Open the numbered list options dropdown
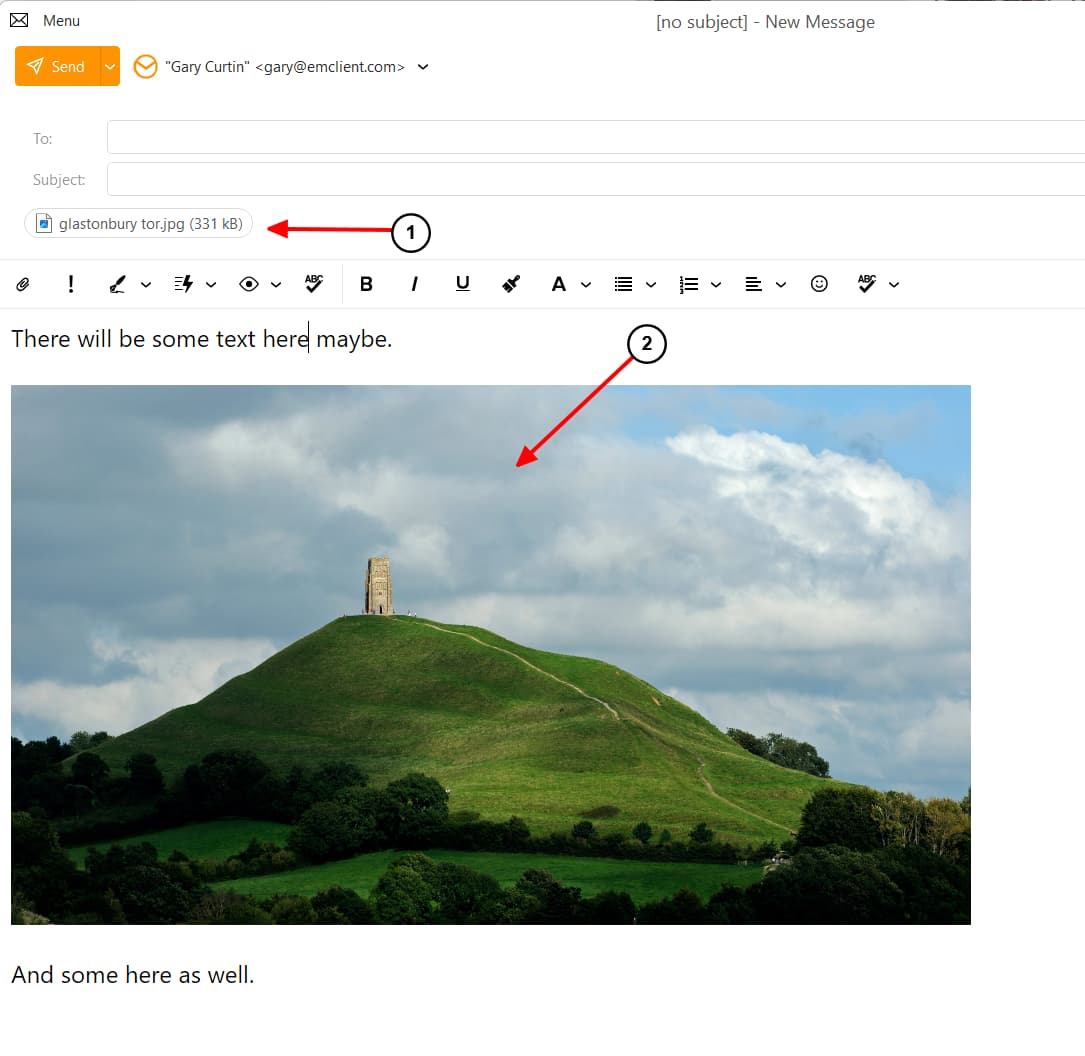The image size is (1085, 1056). coord(716,284)
